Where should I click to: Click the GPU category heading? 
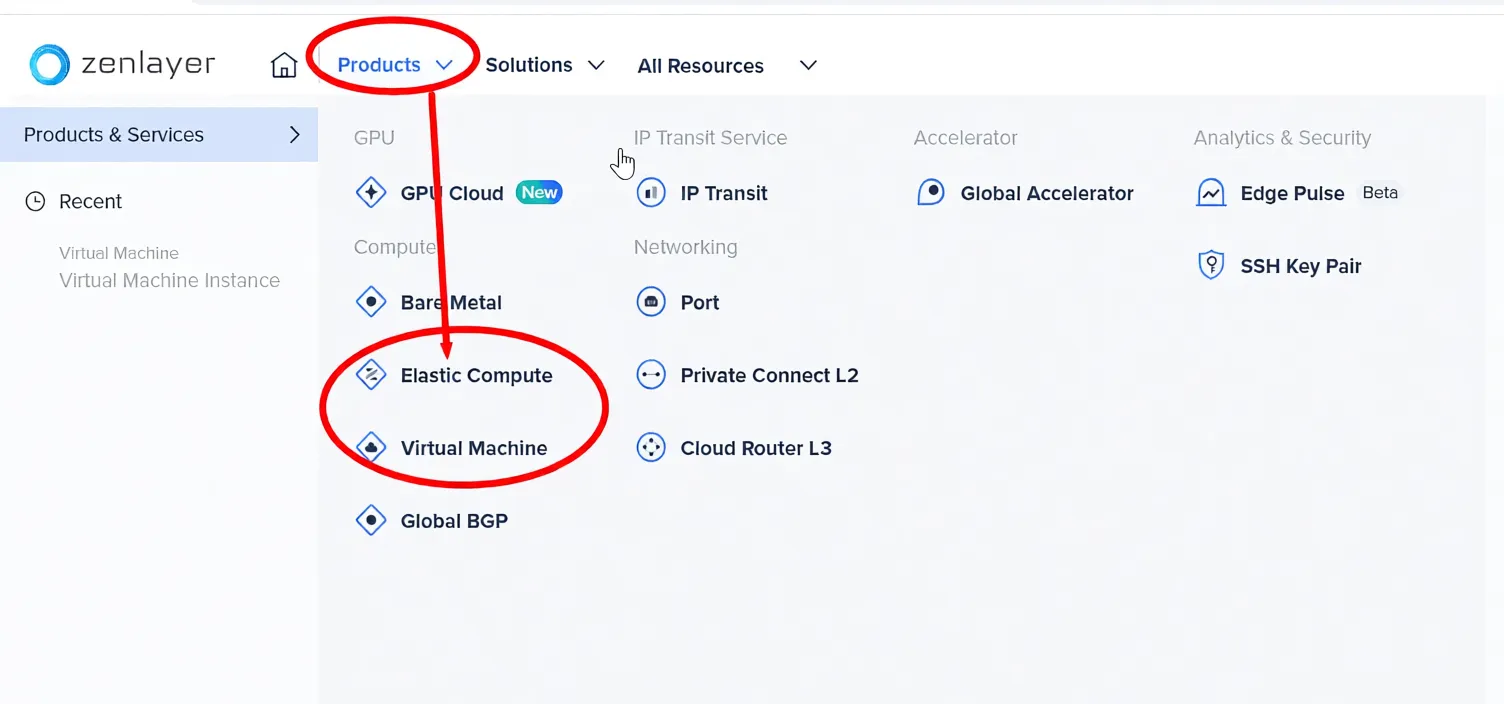coord(374,138)
